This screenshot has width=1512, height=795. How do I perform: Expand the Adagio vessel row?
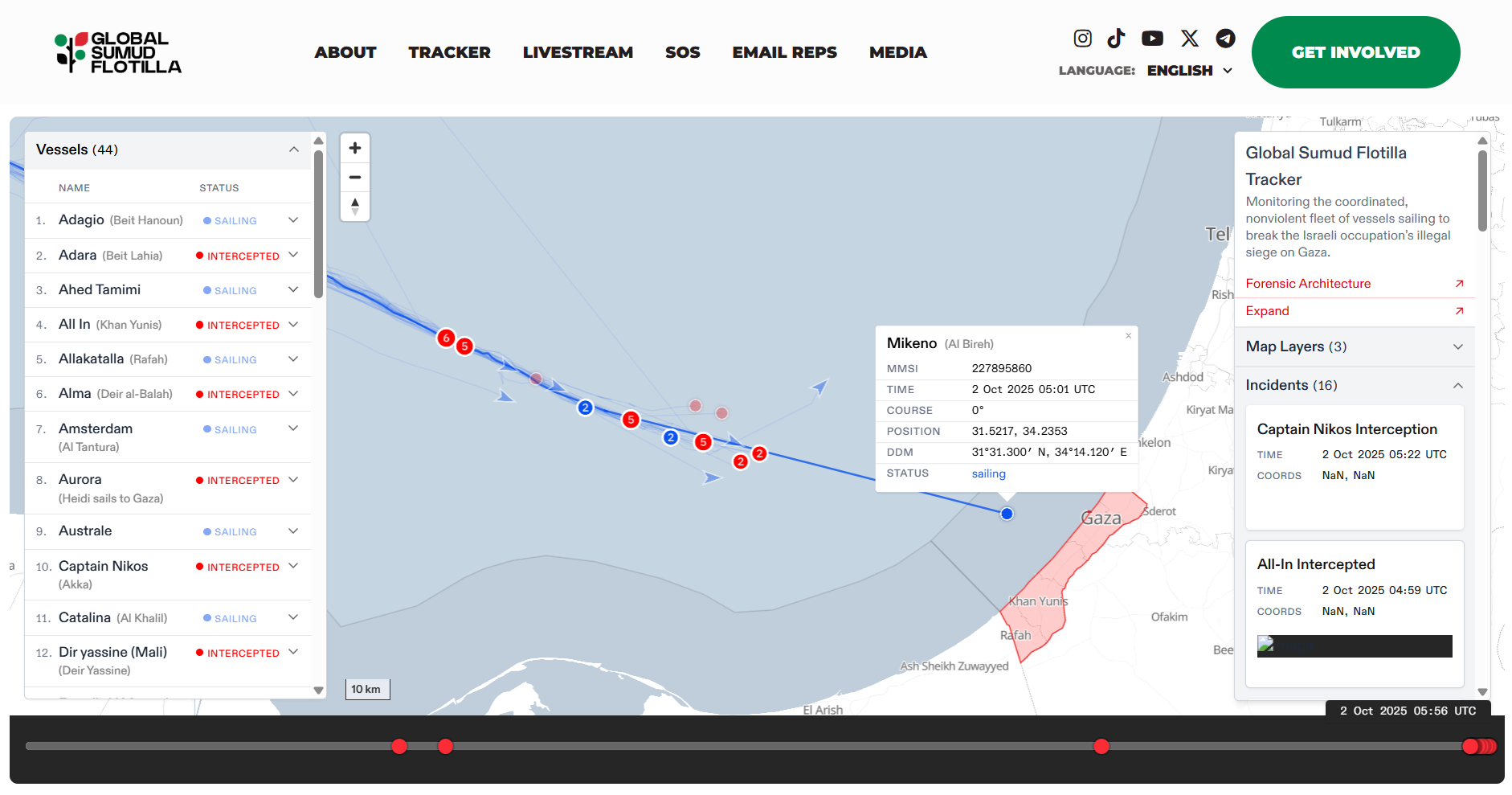pos(293,220)
